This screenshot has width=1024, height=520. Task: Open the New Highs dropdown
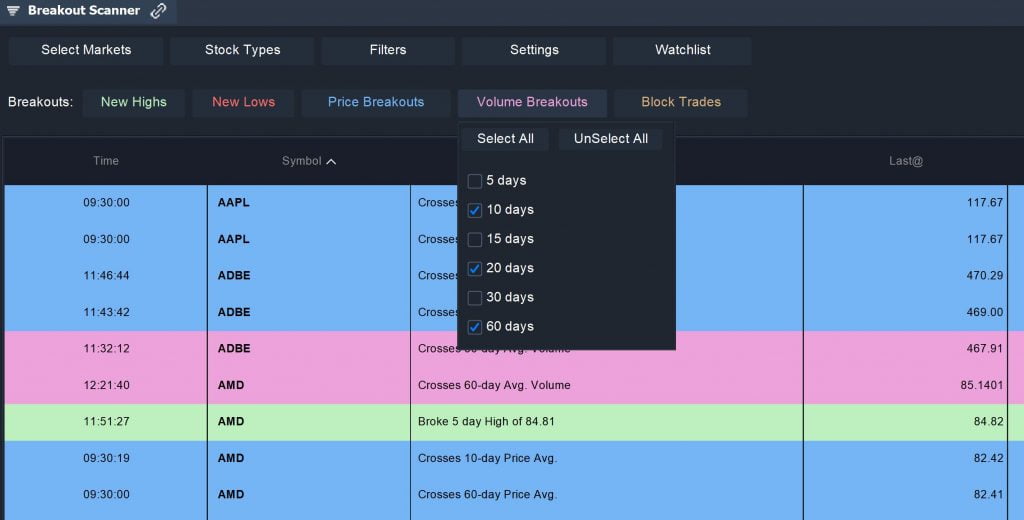134,102
